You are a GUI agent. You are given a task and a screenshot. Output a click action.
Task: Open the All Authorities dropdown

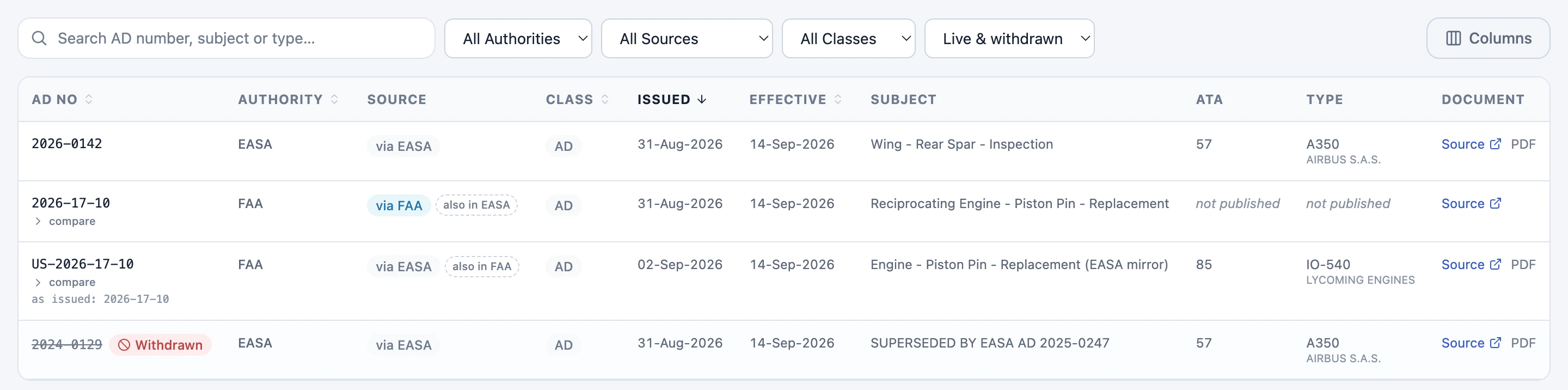[x=518, y=38]
